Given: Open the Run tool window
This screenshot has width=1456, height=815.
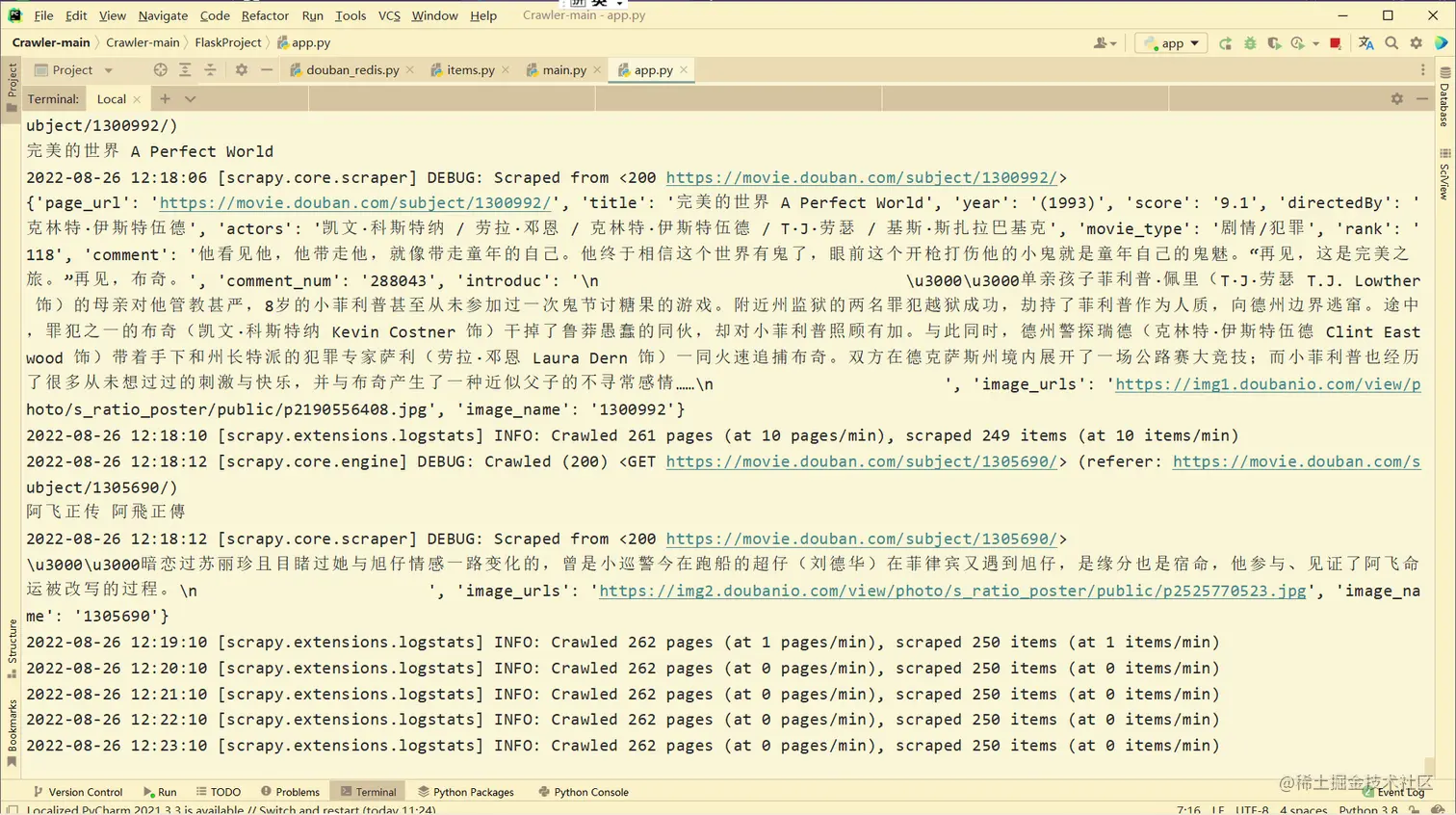Looking at the screenshot, I should point(160,792).
